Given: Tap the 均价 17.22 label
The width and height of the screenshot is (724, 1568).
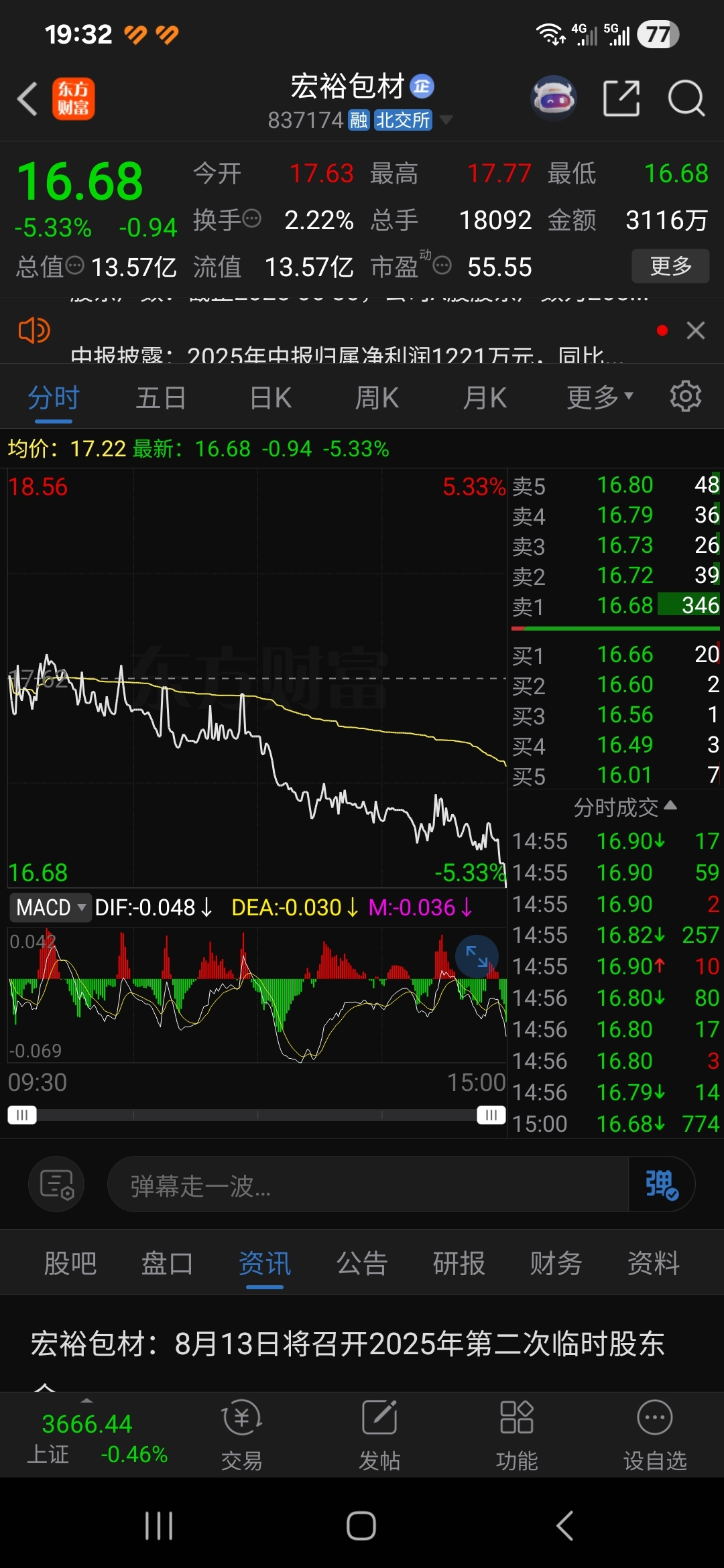Looking at the screenshot, I should pos(67,448).
